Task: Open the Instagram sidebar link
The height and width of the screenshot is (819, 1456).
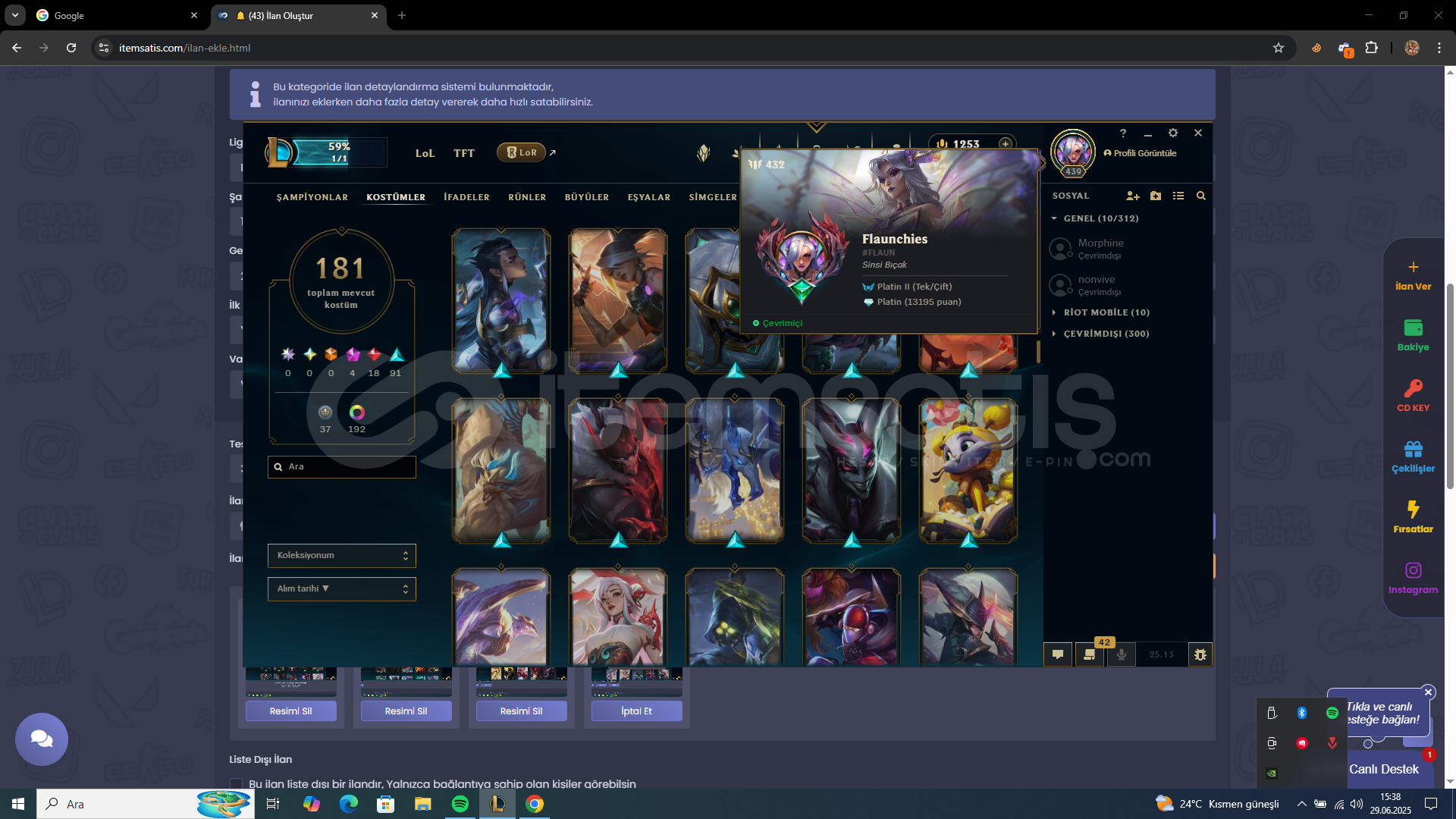Action: 1413,579
